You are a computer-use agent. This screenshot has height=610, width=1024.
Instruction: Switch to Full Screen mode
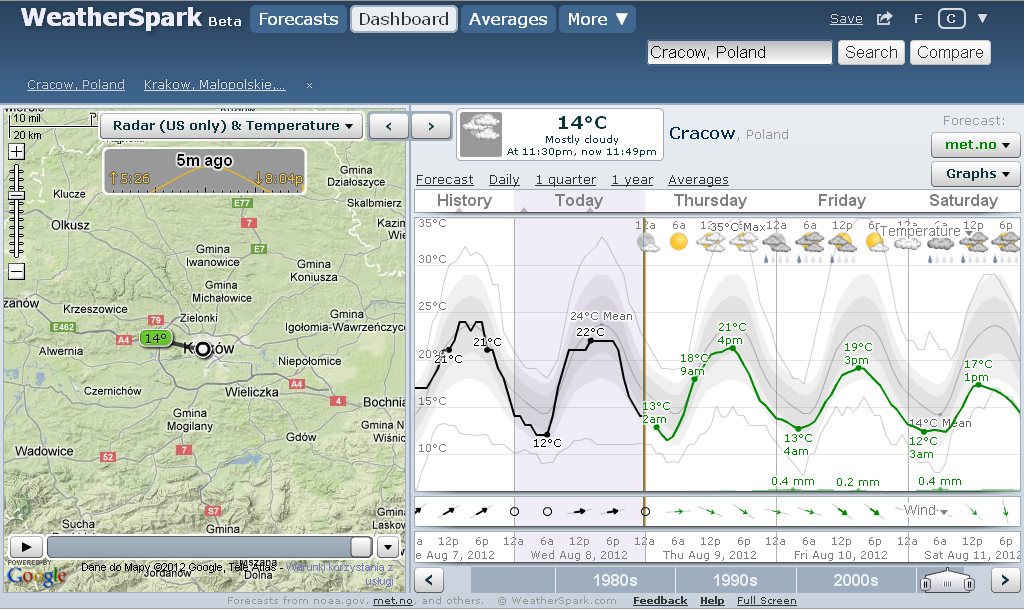767,601
